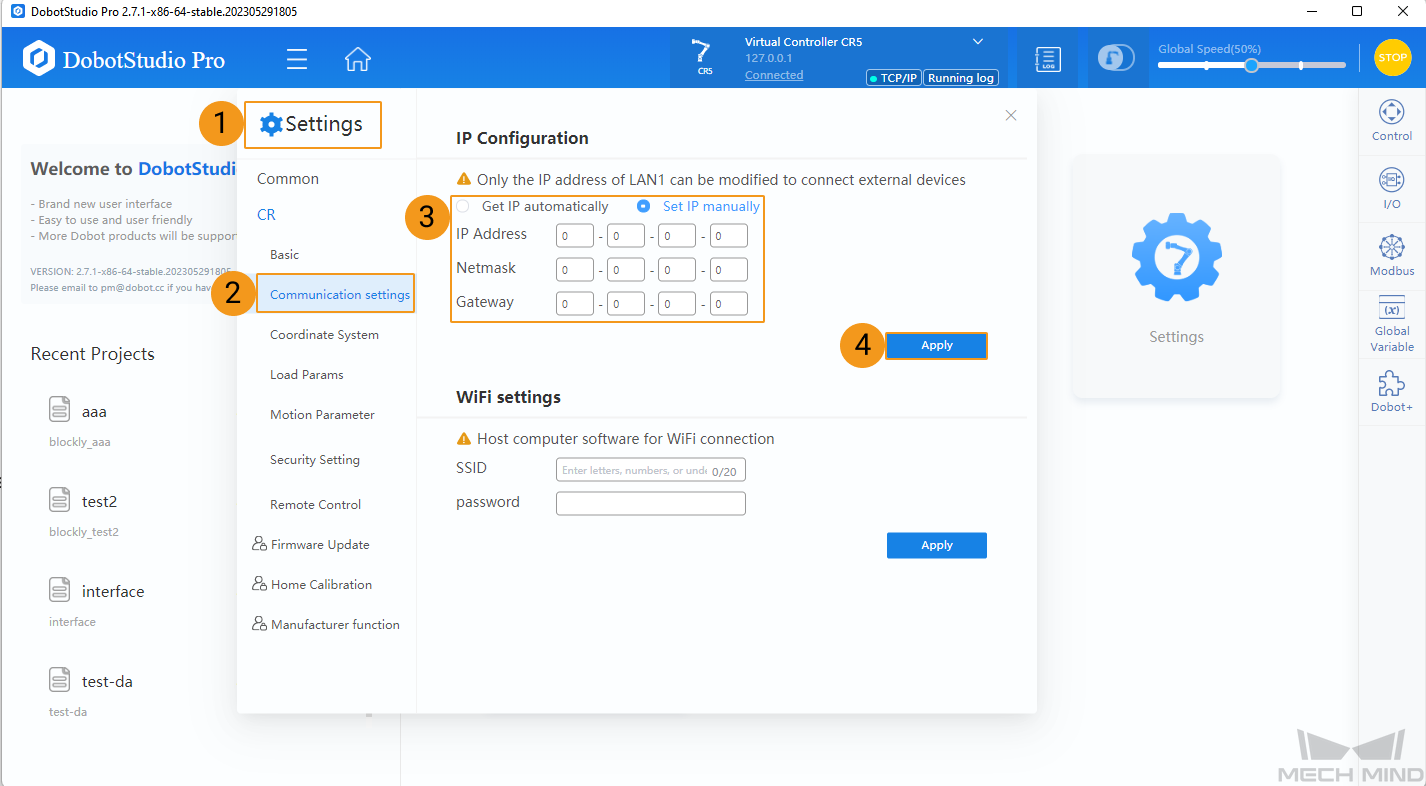Open the Global Variable panel
Image resolution: width=1426 pixels, height=786 pixels.
[x=1391, y=325]
